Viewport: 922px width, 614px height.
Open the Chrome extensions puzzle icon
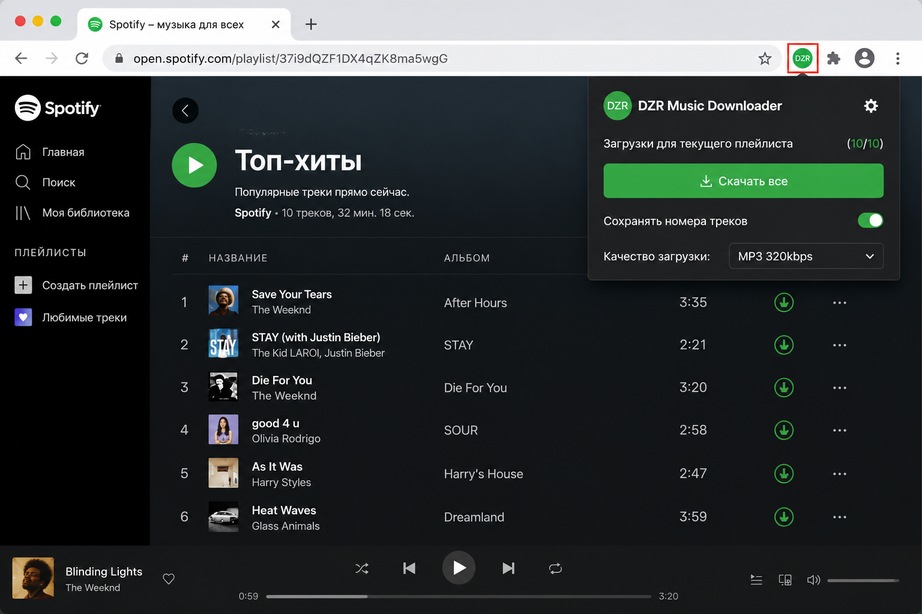[833, 58]
